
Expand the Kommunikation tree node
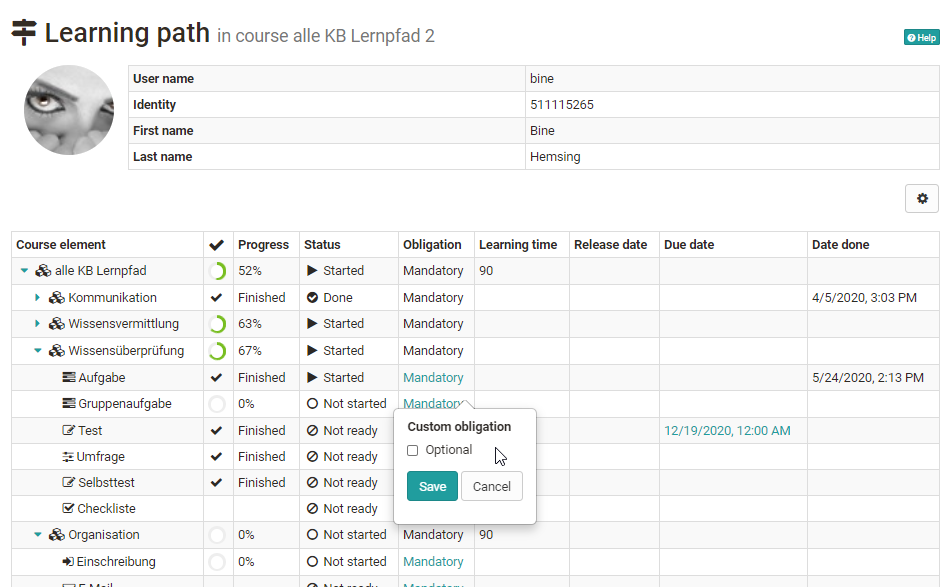pos(38,298)
